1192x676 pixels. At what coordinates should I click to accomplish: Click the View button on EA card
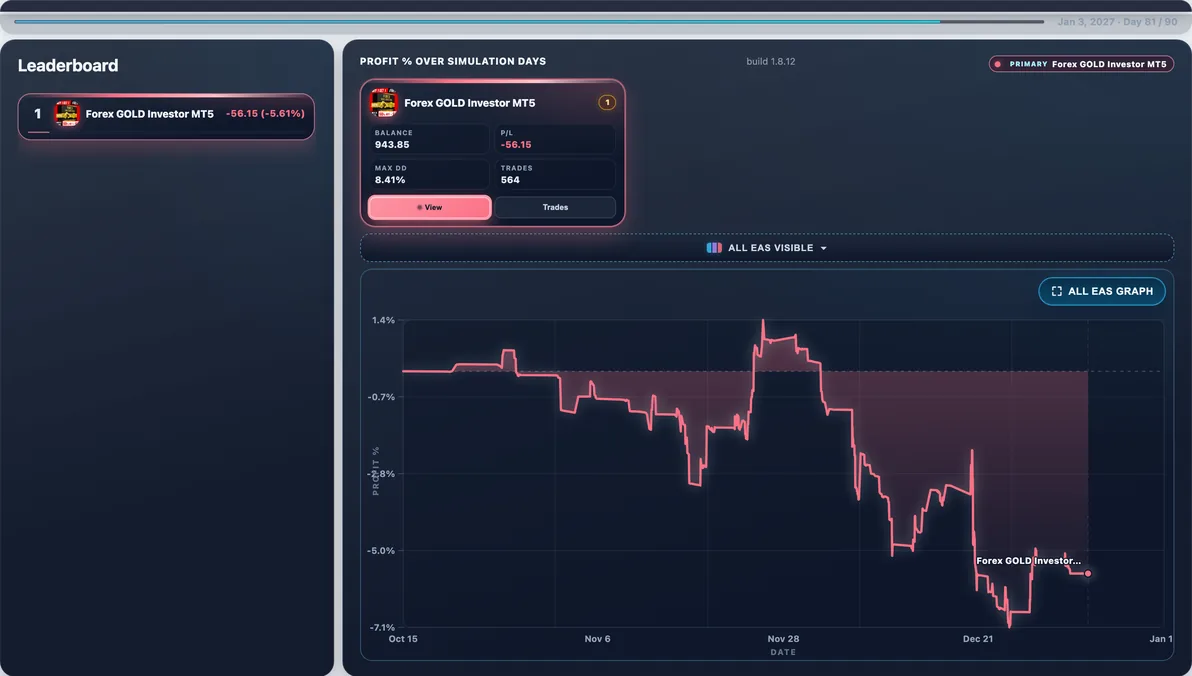click(x=430, y=207)
